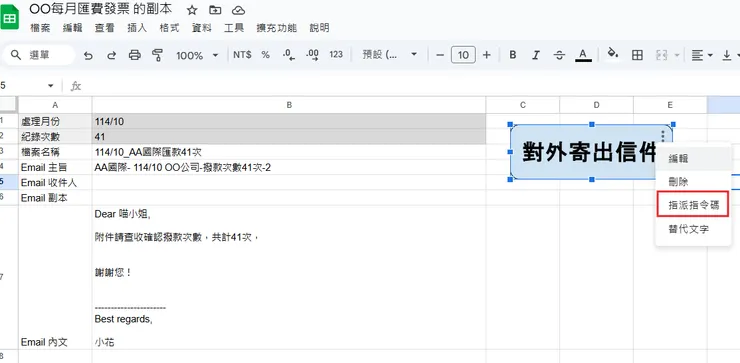Click into the formula bar

411,86
